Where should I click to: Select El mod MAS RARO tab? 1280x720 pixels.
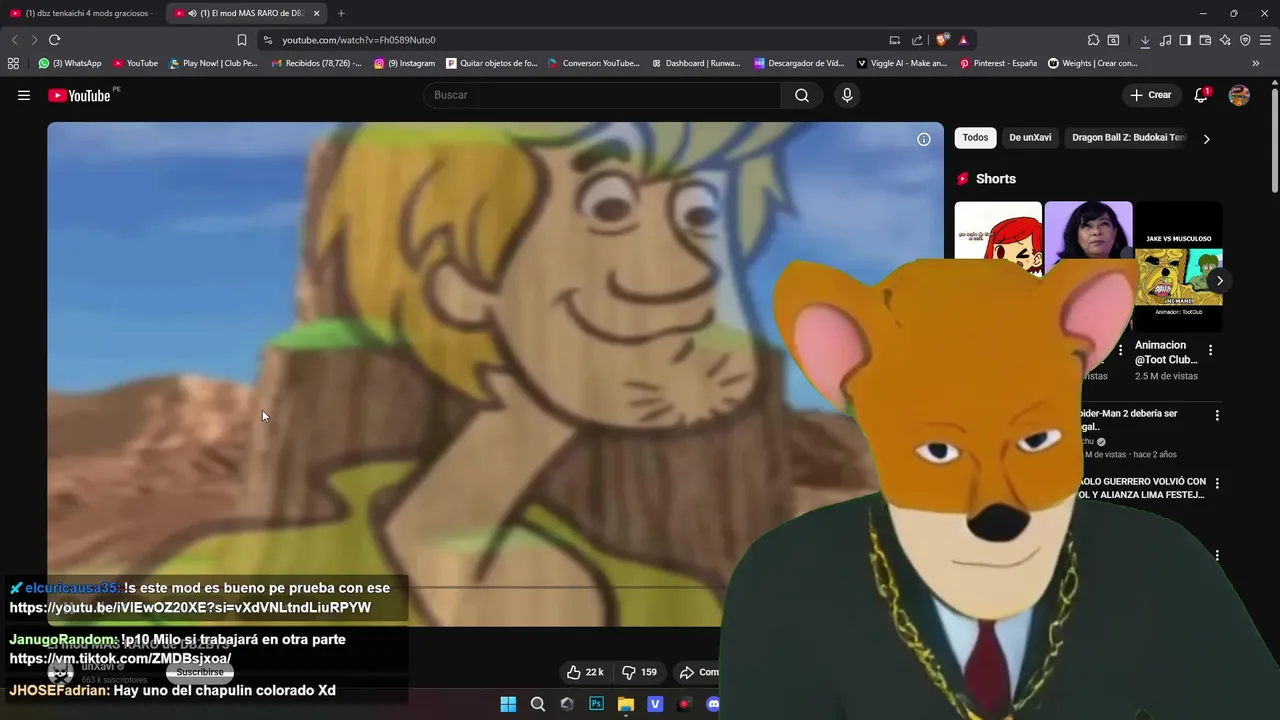(x=245, y=13)
